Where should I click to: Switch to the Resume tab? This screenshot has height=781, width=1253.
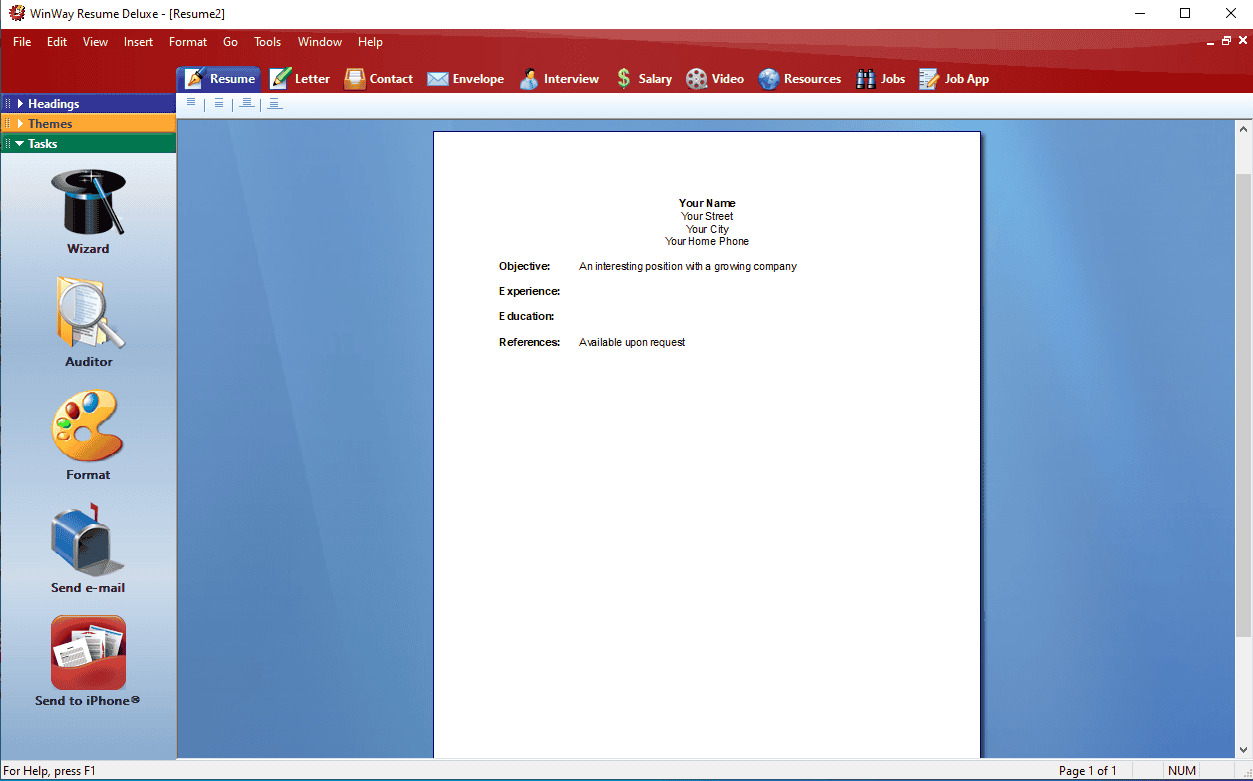(x=219, y=79)
